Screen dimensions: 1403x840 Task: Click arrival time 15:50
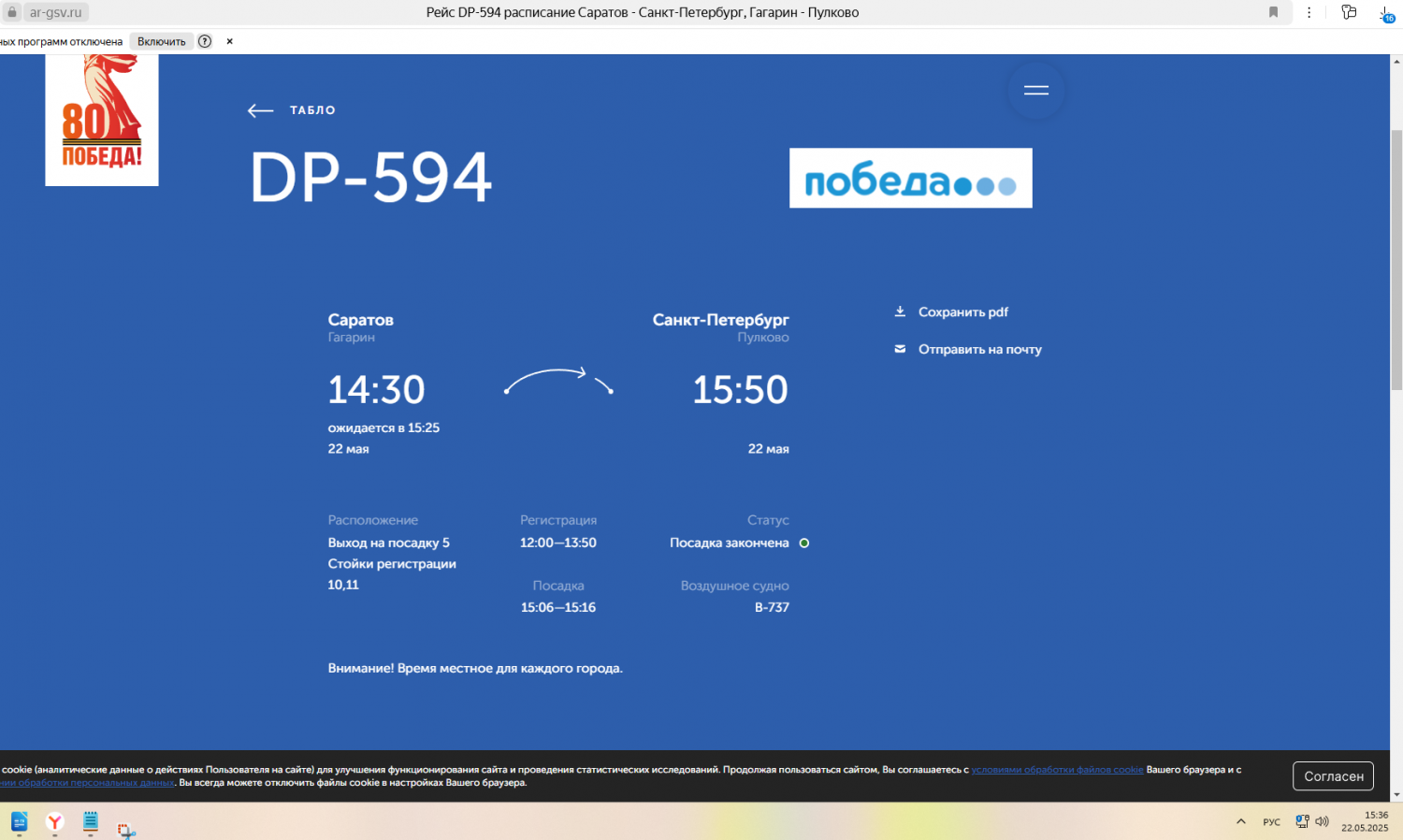pos(740,389)
